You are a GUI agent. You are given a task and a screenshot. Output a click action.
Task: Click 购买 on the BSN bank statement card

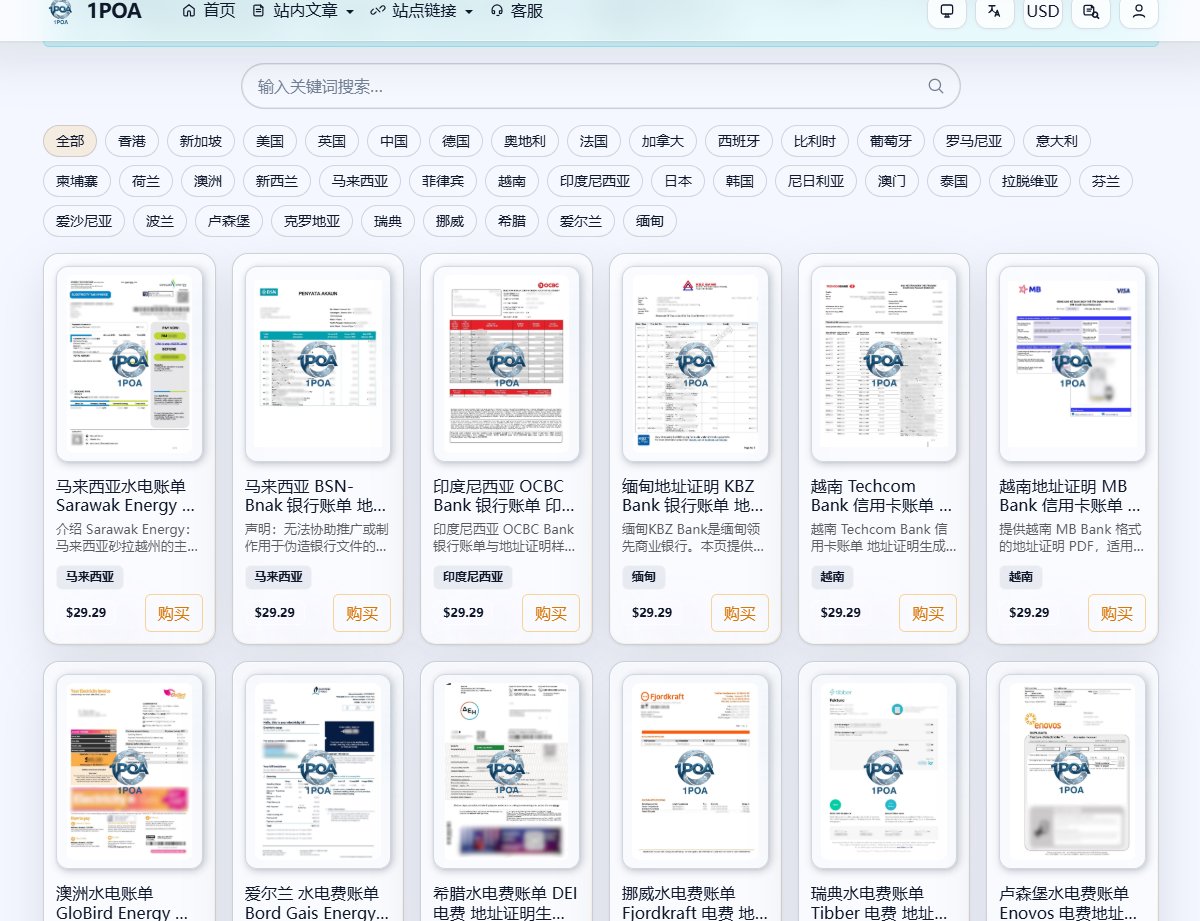point(362,613)
